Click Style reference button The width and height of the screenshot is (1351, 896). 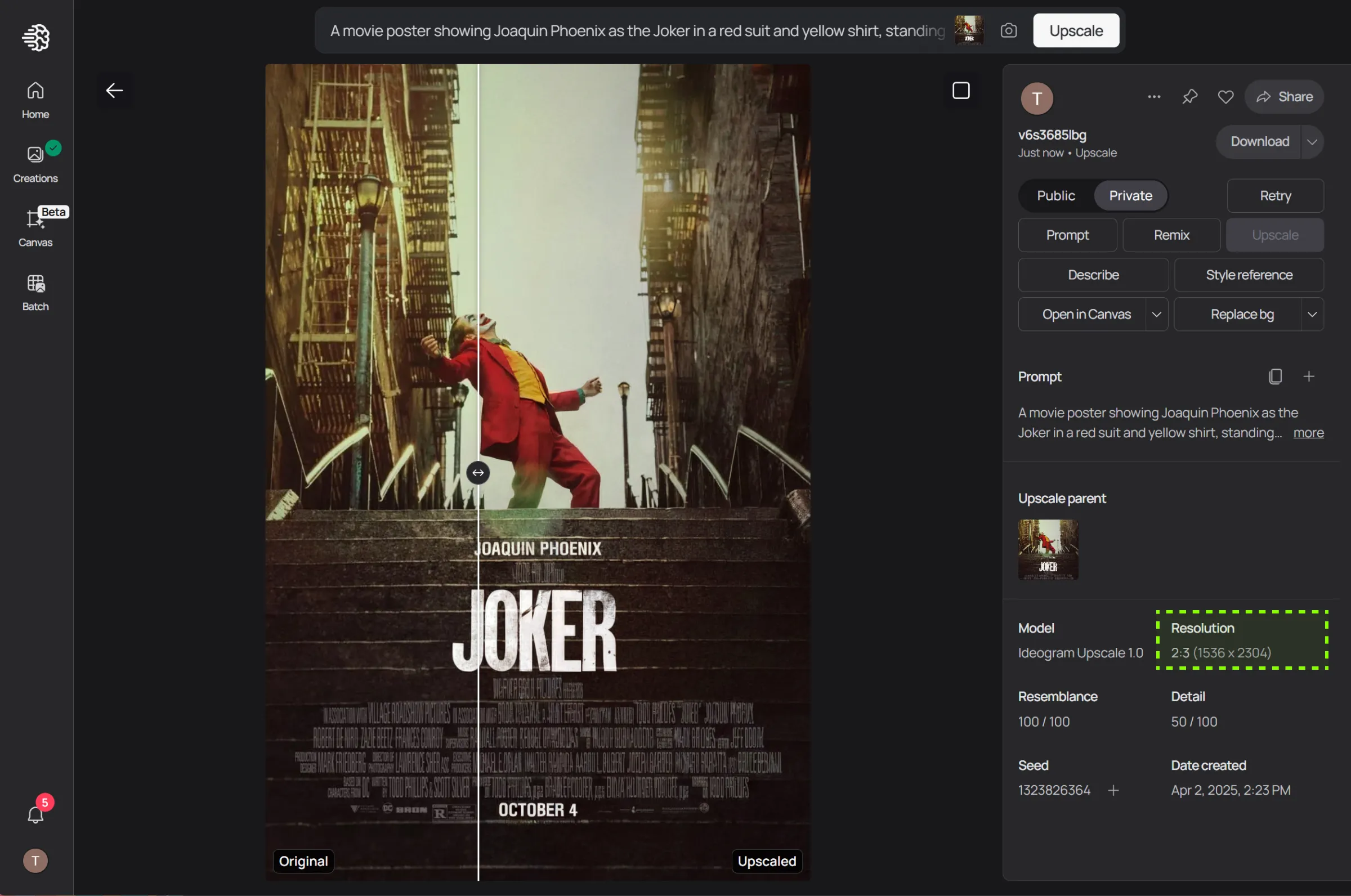1249,275
